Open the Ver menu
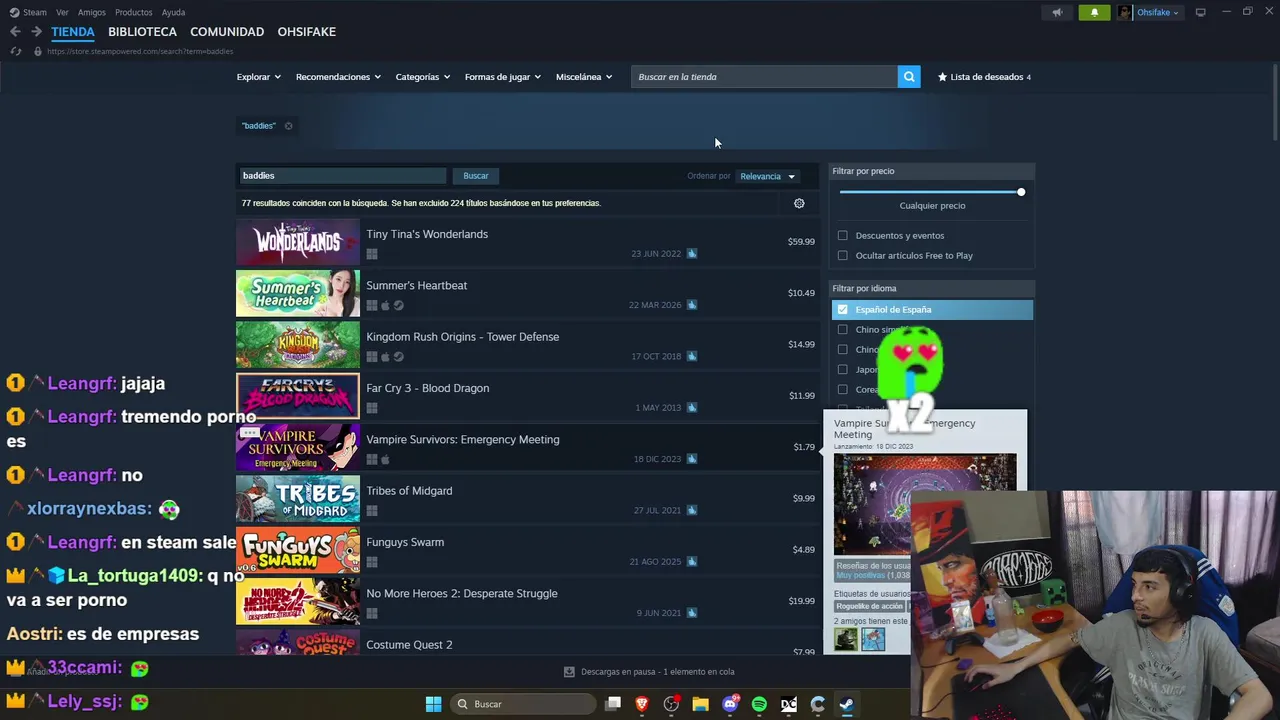This screenshot has height=720, width=1280. pos(62,12)
